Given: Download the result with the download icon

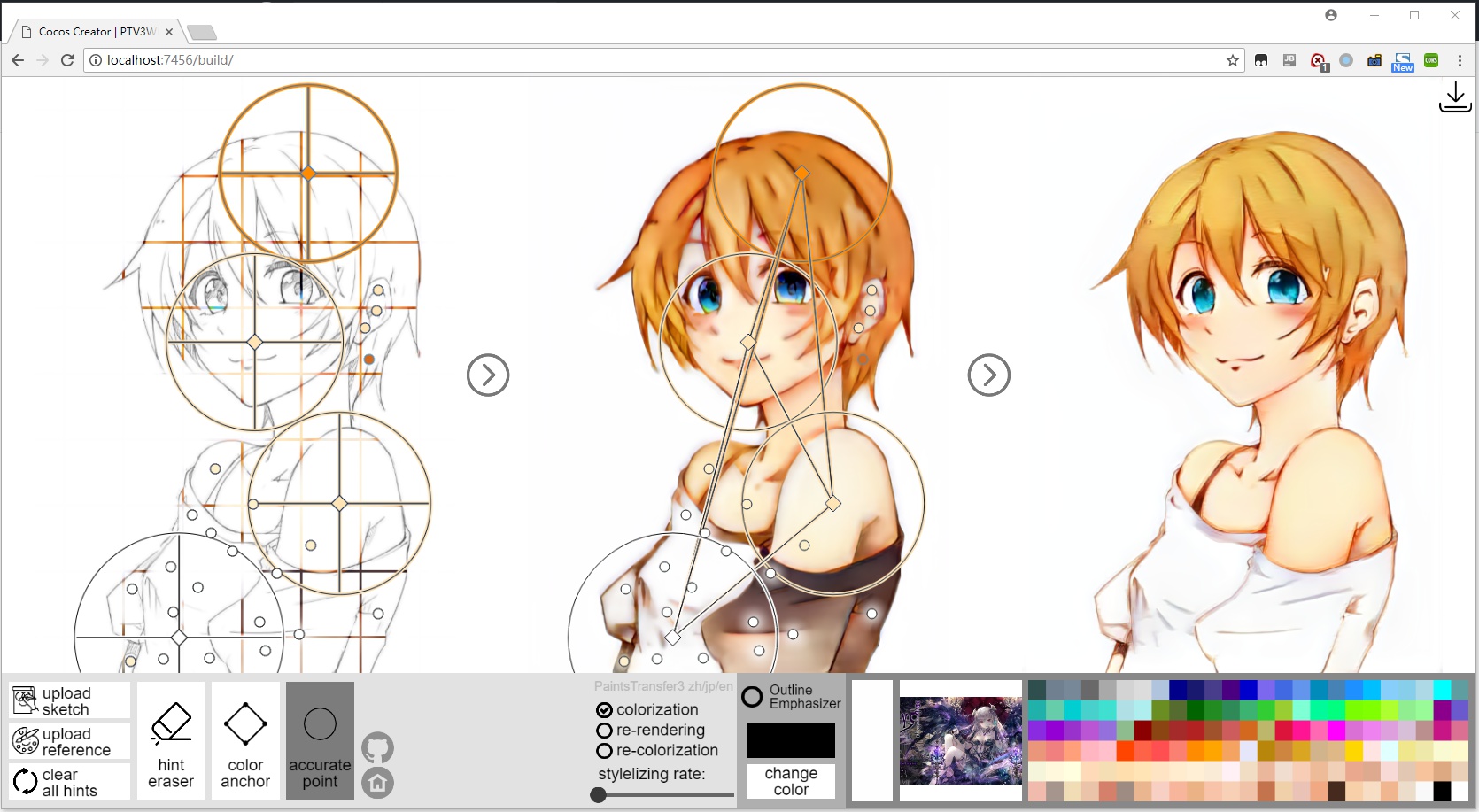Looking at the screenshot, I should coord(1455,97).
